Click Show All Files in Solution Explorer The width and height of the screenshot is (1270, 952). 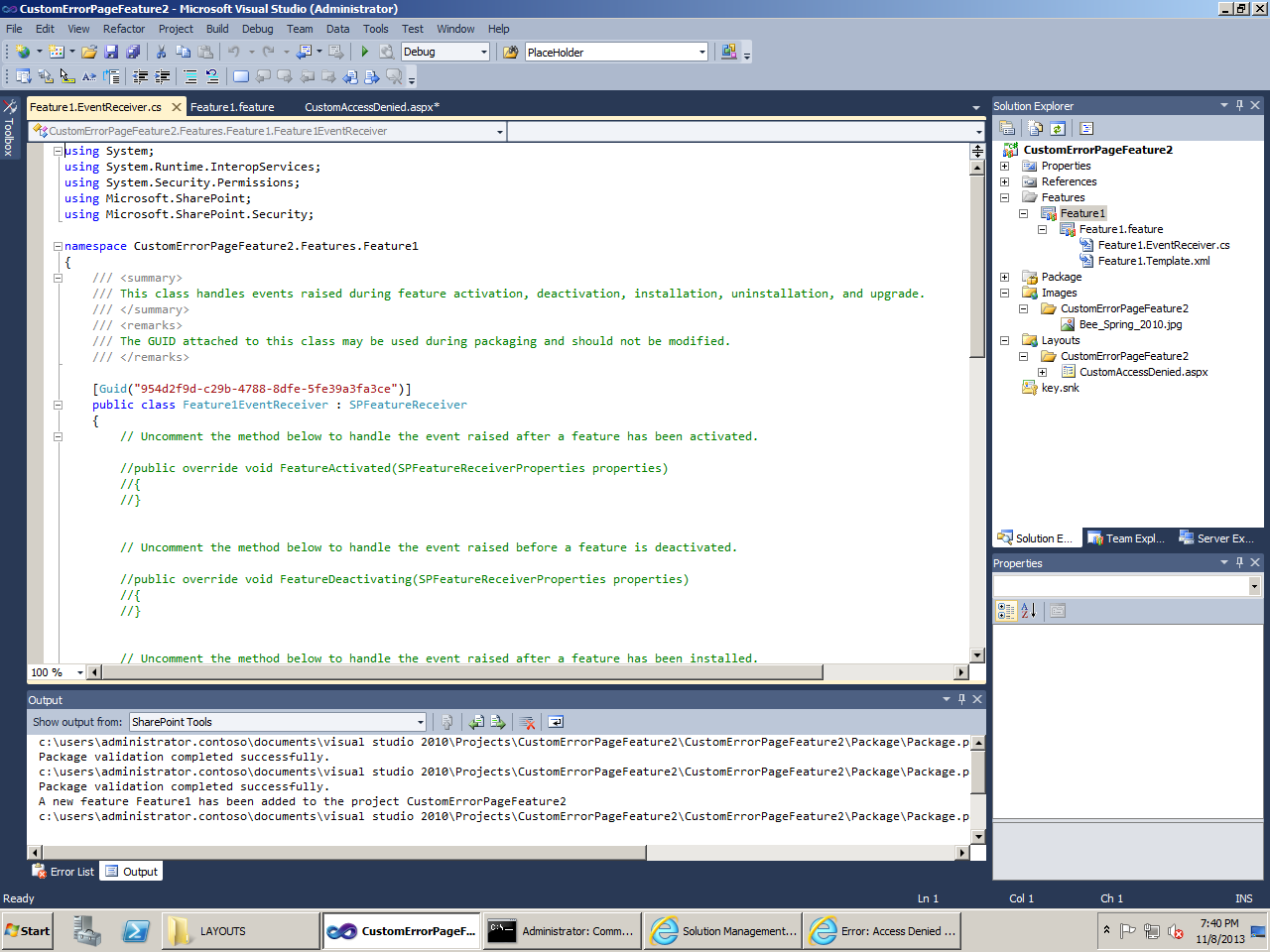(1036, 128)
